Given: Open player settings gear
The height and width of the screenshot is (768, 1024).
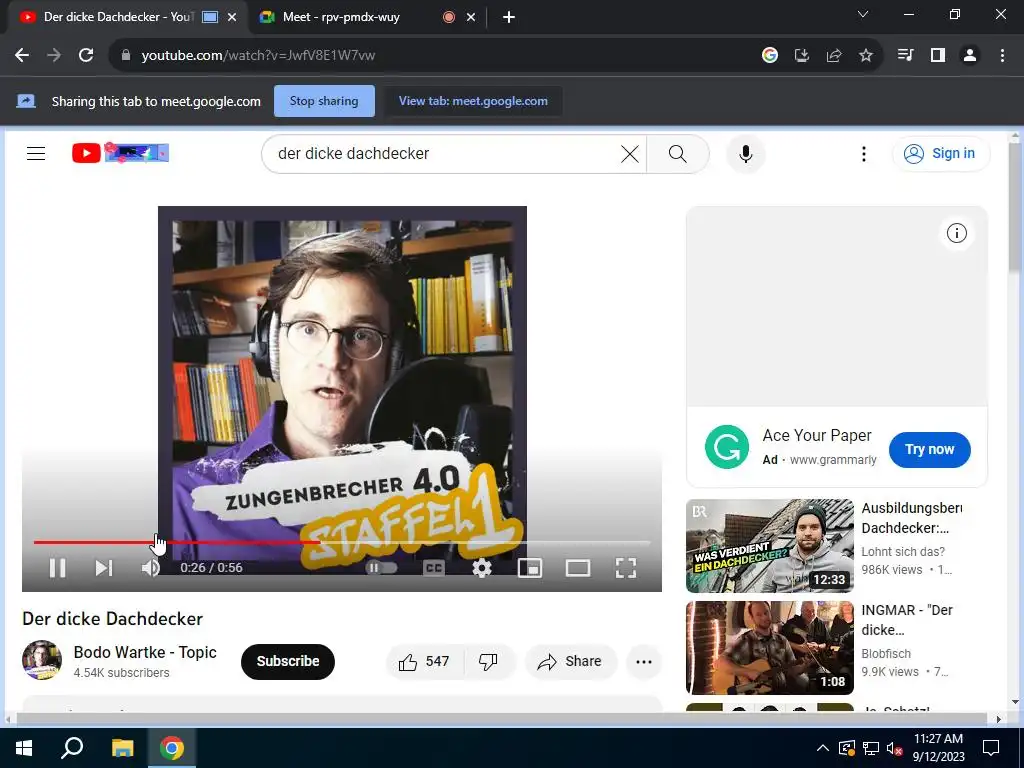Looking at the screenshot, I should [x=482, y=568].
